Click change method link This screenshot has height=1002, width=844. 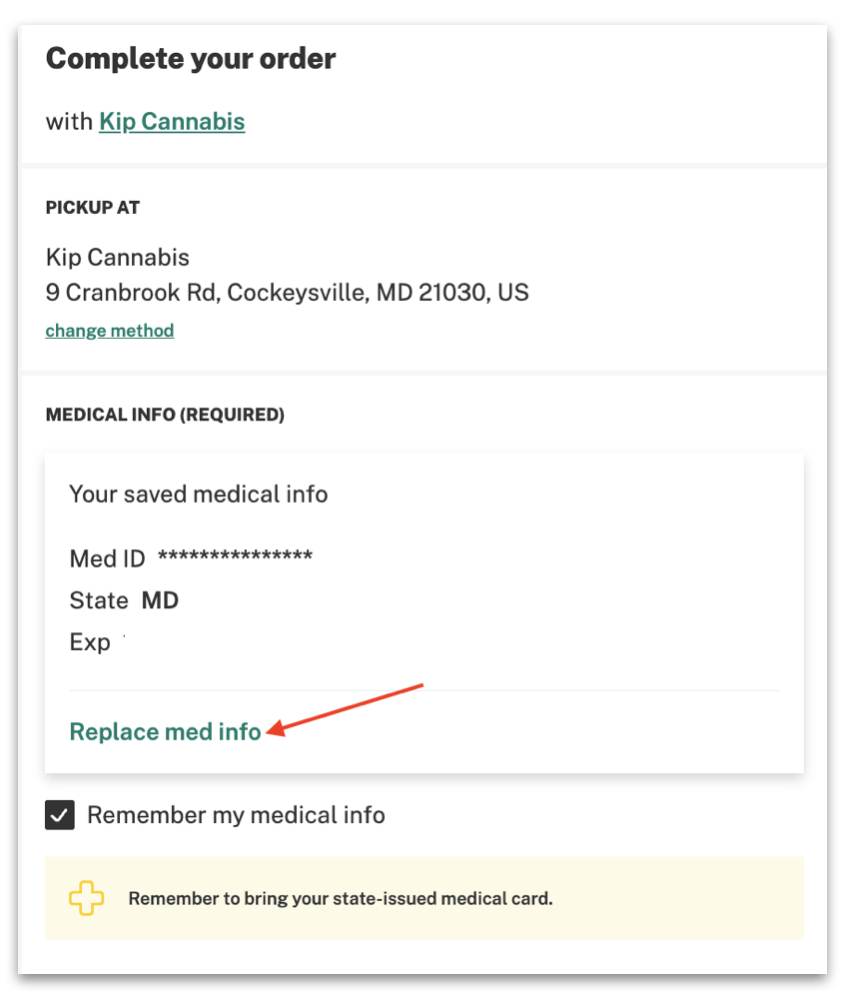[109, 330]
